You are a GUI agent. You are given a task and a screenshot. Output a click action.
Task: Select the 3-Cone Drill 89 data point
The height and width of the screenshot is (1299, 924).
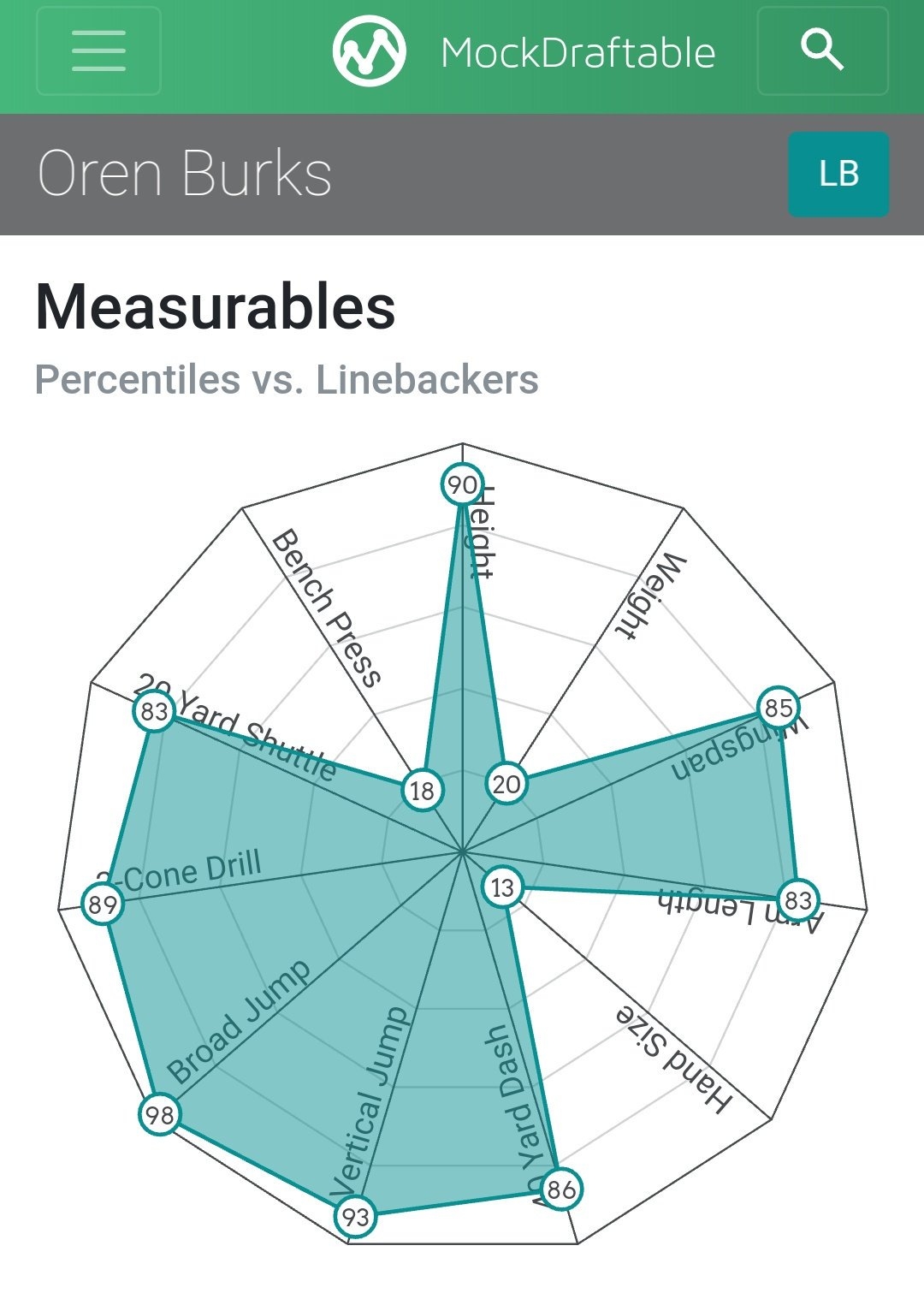click(103, 905)
